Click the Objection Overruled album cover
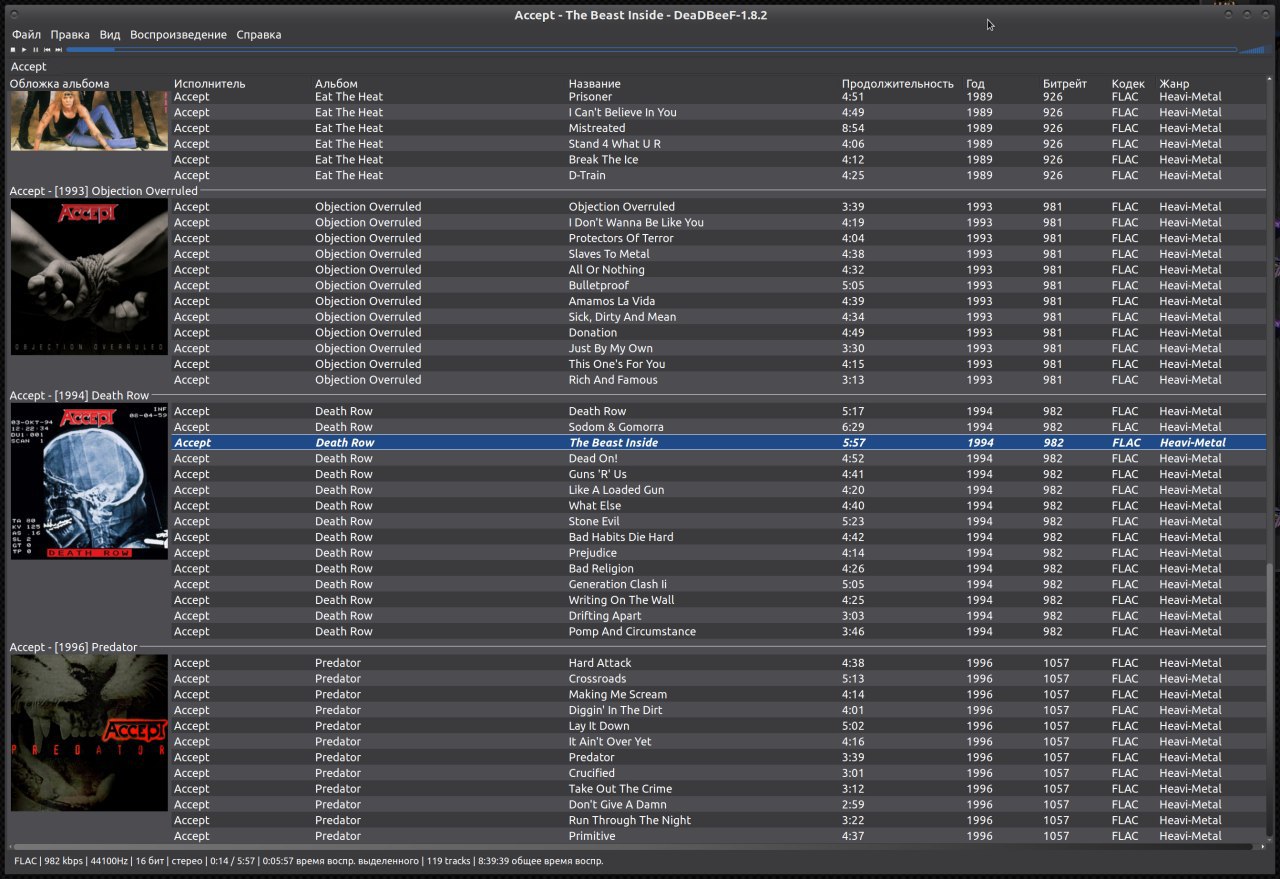 coord(89,277)
